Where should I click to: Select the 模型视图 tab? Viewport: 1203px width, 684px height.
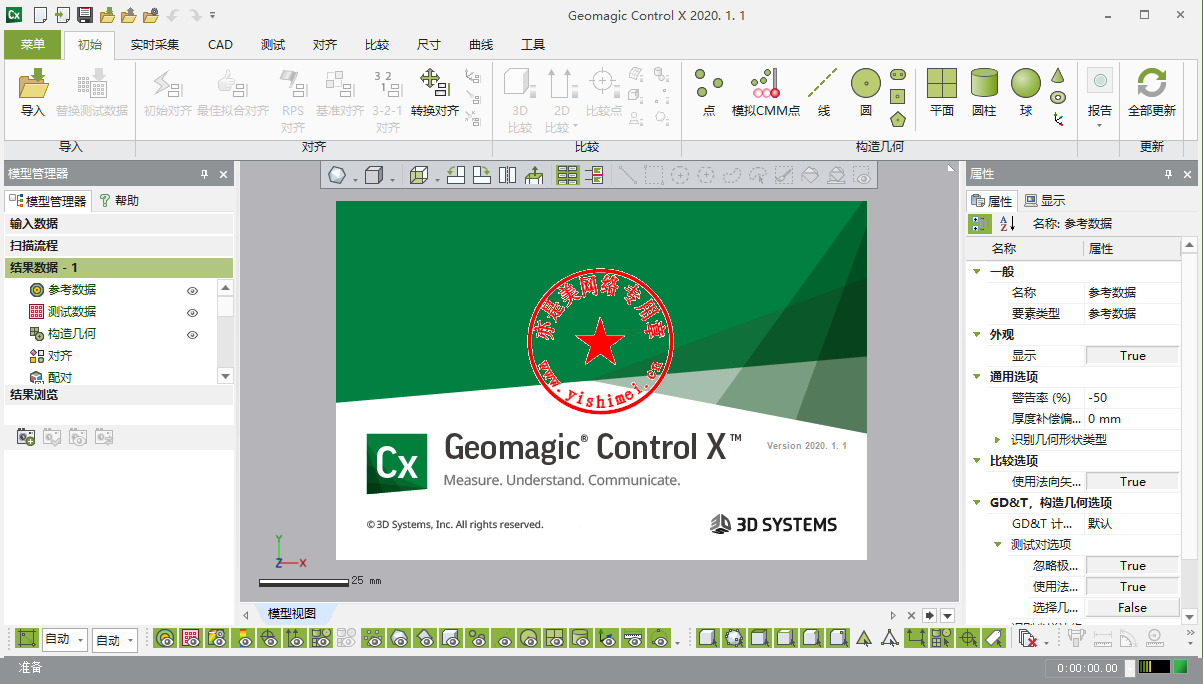[291, 614]
